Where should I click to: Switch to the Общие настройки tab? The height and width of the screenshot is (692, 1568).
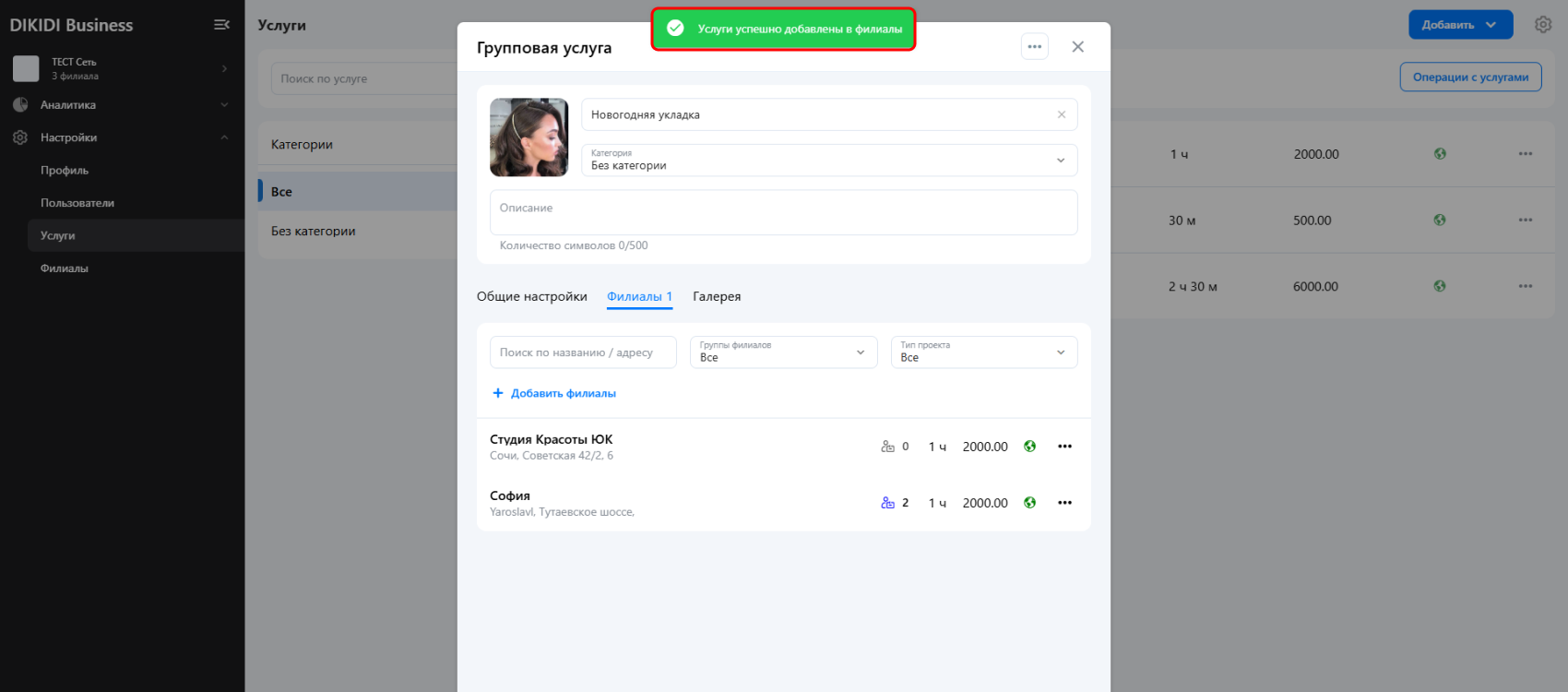[531, 296]
